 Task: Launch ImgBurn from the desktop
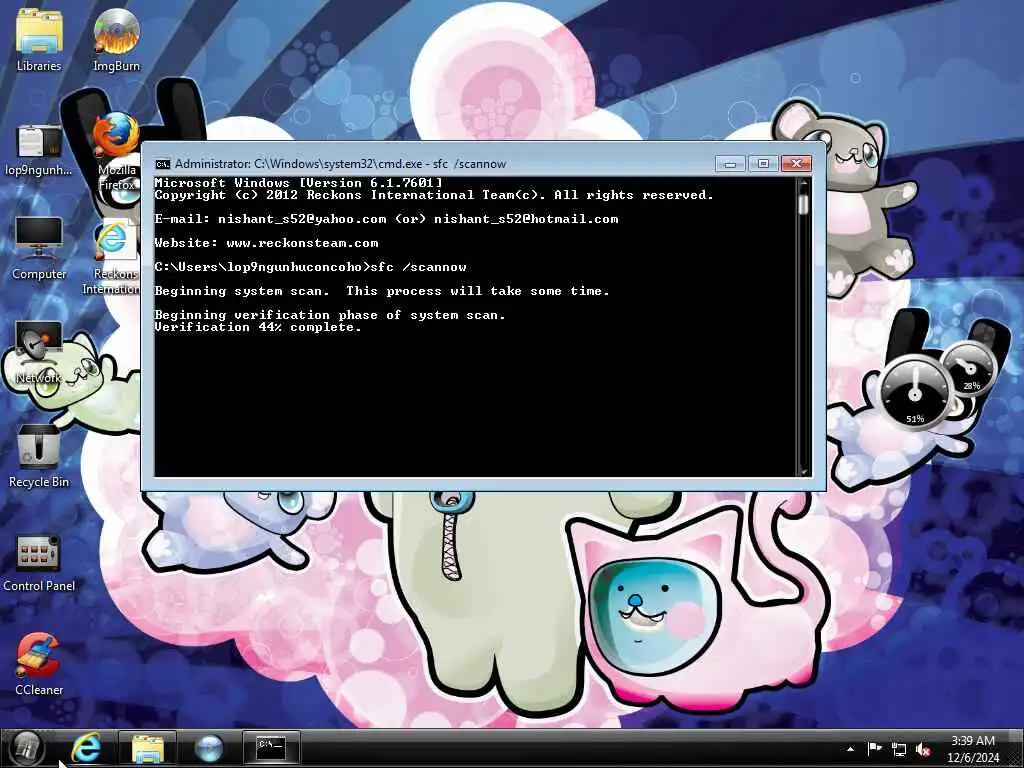click(x=116, y=39)
